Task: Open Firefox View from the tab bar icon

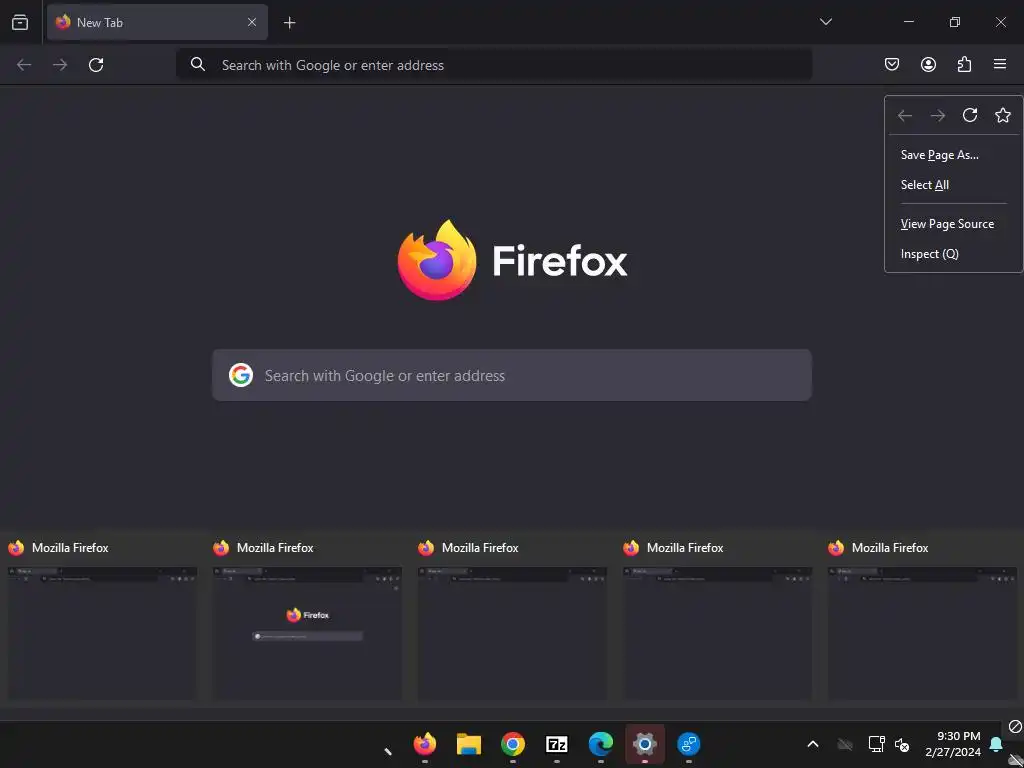Action: coord(20,22)
